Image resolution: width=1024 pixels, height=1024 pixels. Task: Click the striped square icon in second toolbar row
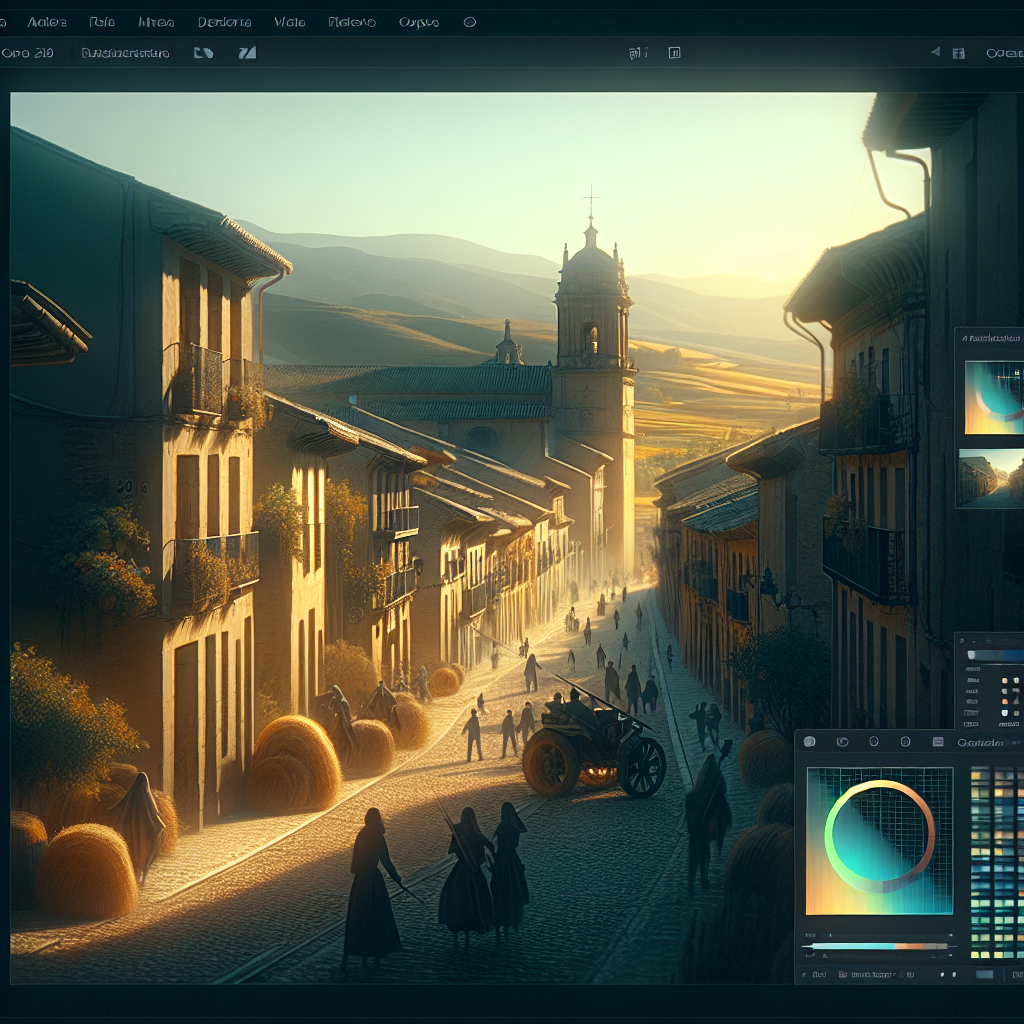click(x=247, y=53)
